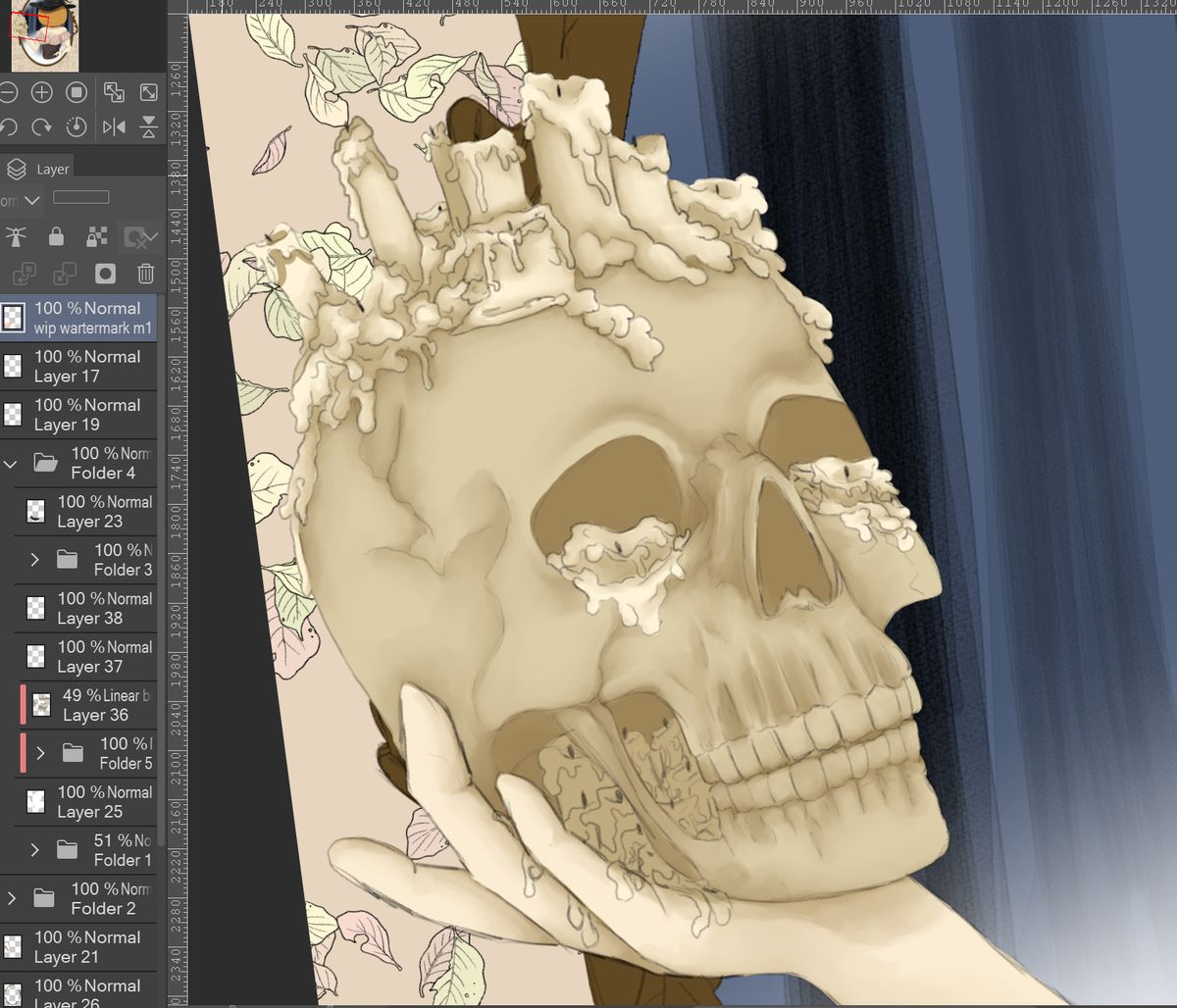Click the thumbnail of Layer 36

tap(41, 704)
